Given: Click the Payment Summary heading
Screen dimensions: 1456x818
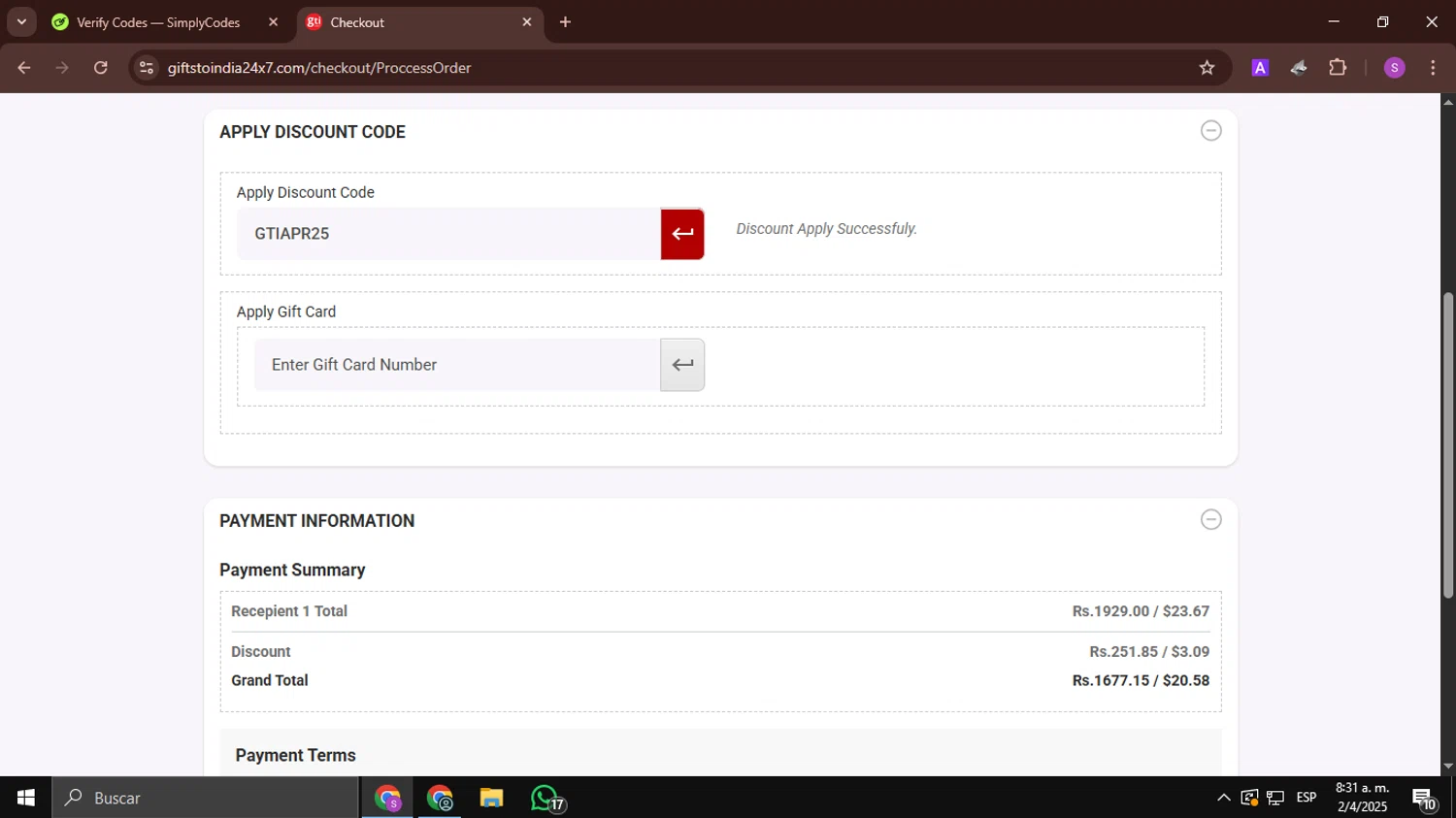Looking at the screenshot, I should pyautogui.click(x=292, y=570).
